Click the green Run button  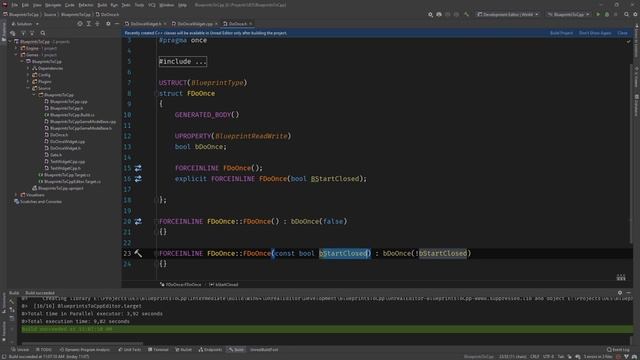coord(598,14)
